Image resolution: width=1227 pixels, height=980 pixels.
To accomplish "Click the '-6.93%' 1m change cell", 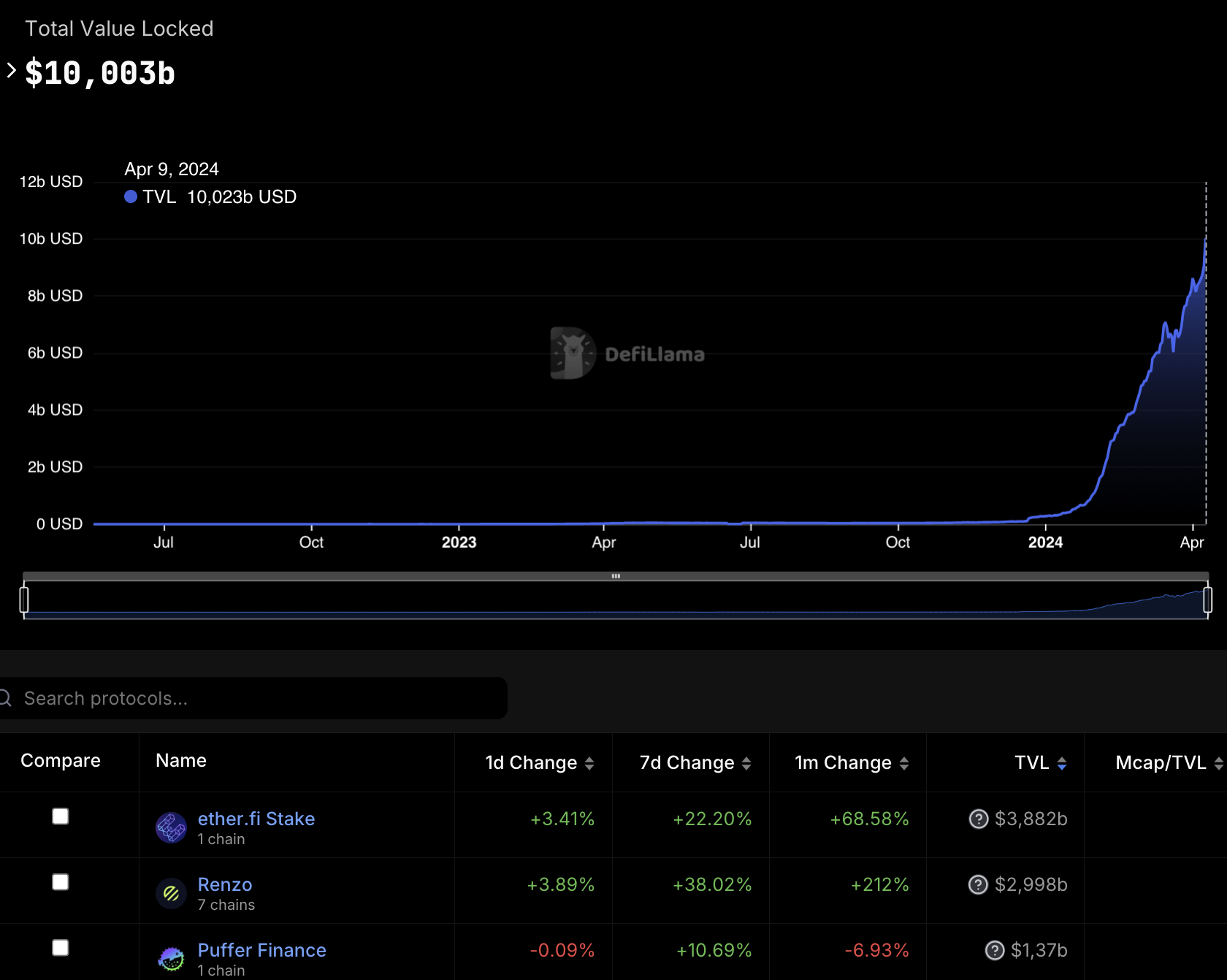I will [x=877, y=950].
